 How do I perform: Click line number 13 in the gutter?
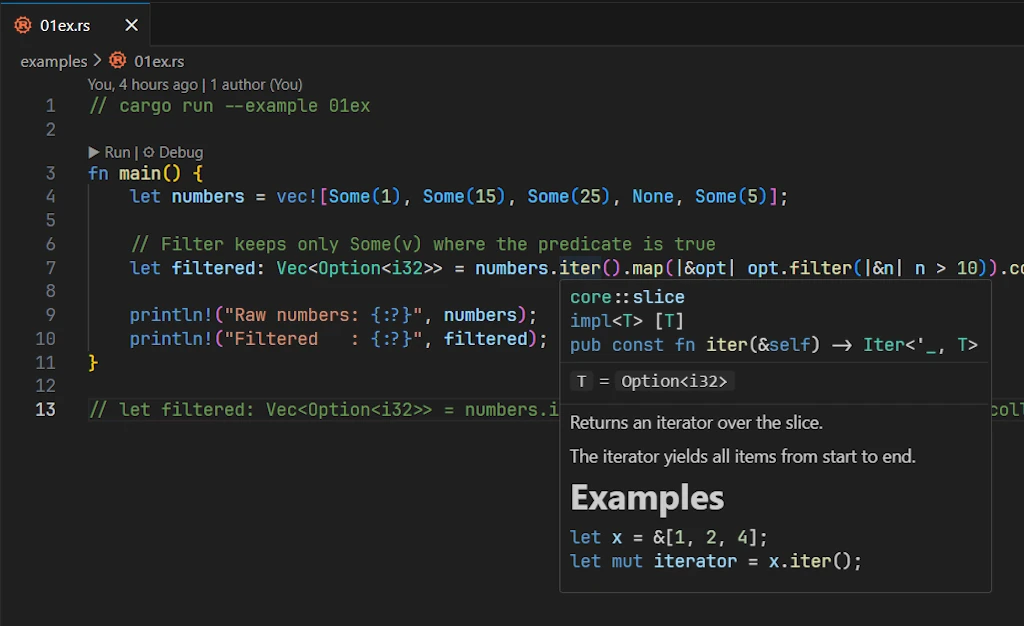click(45, 409)
